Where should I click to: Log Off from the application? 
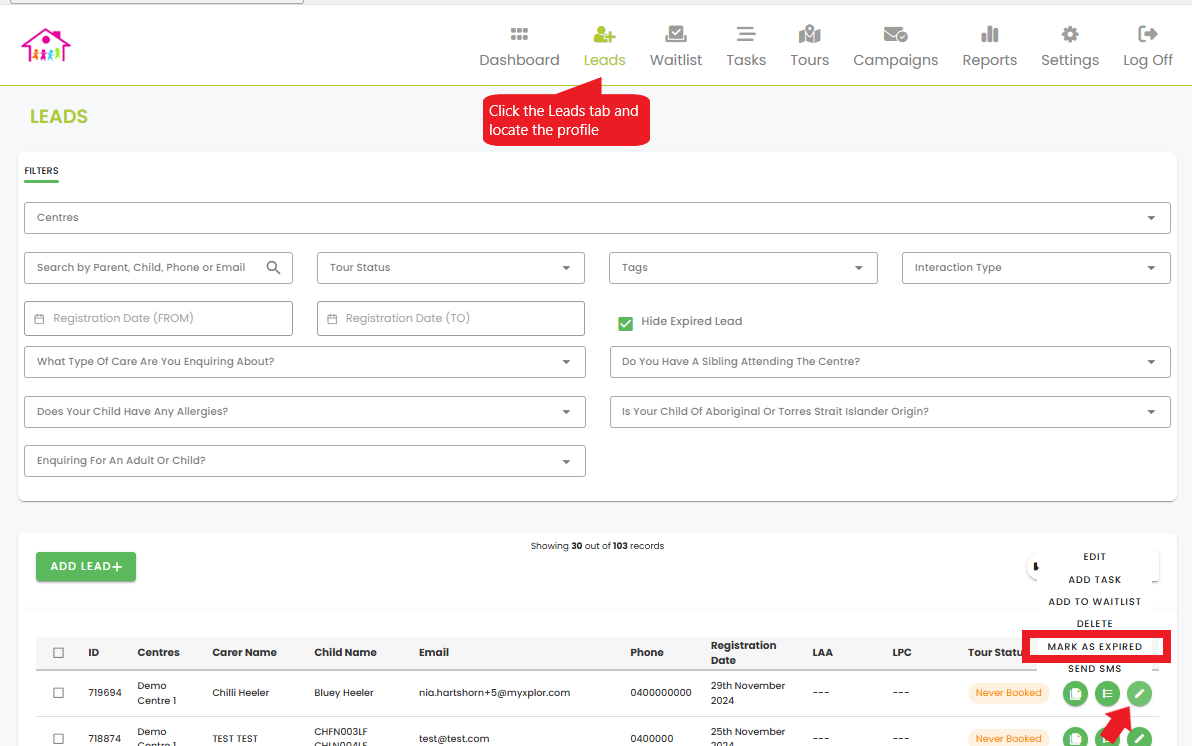coord(1148,46)
